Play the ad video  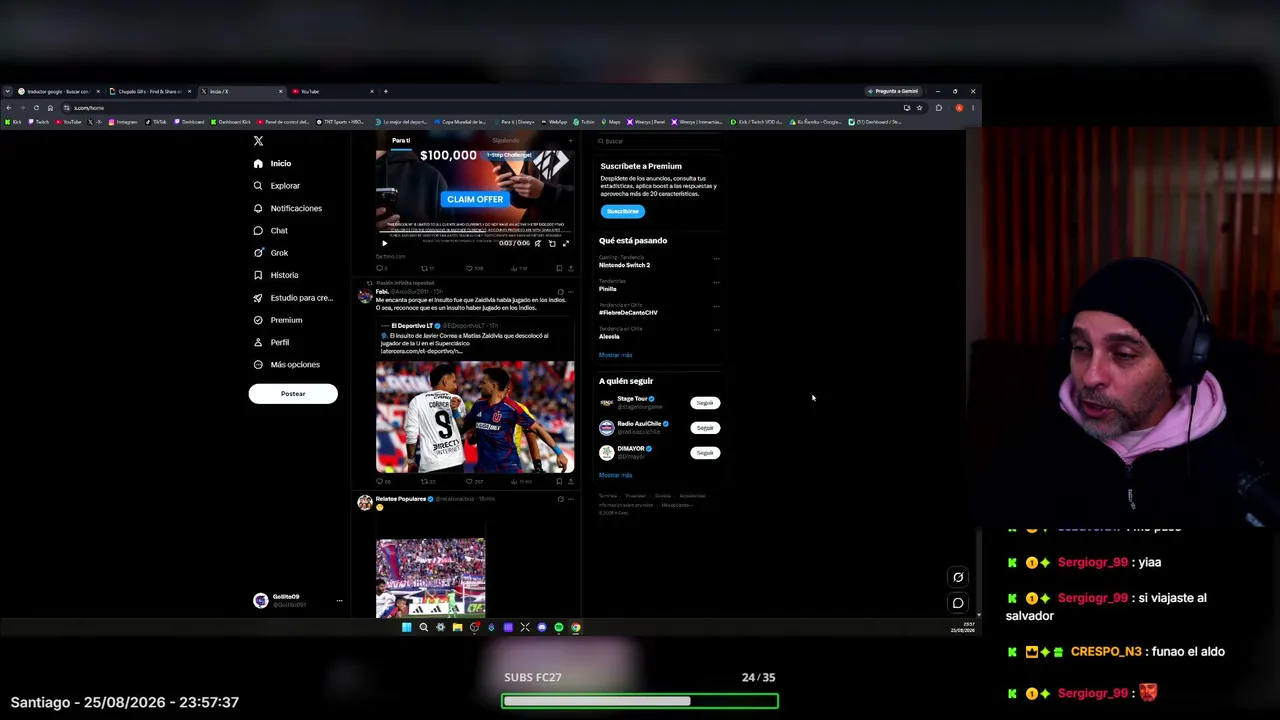tap(384, 243)
